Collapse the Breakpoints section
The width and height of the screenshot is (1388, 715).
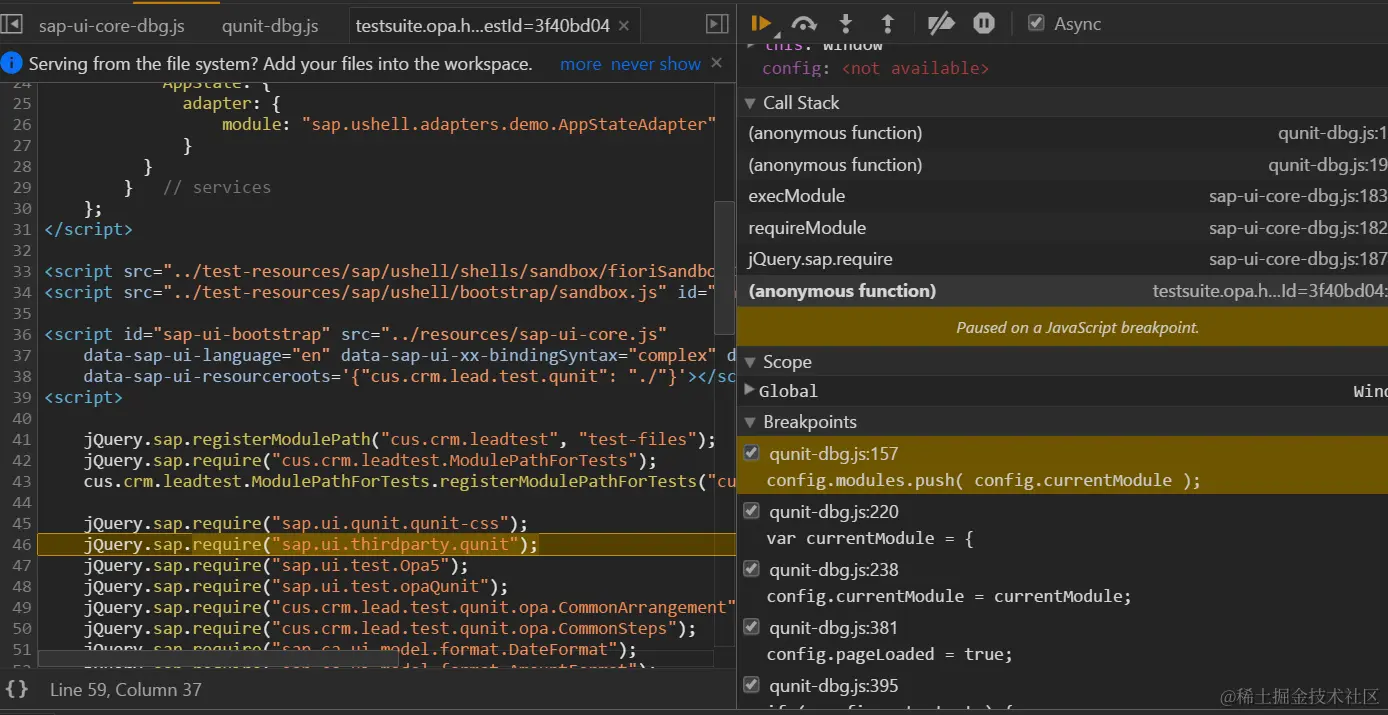coord(750,422)
